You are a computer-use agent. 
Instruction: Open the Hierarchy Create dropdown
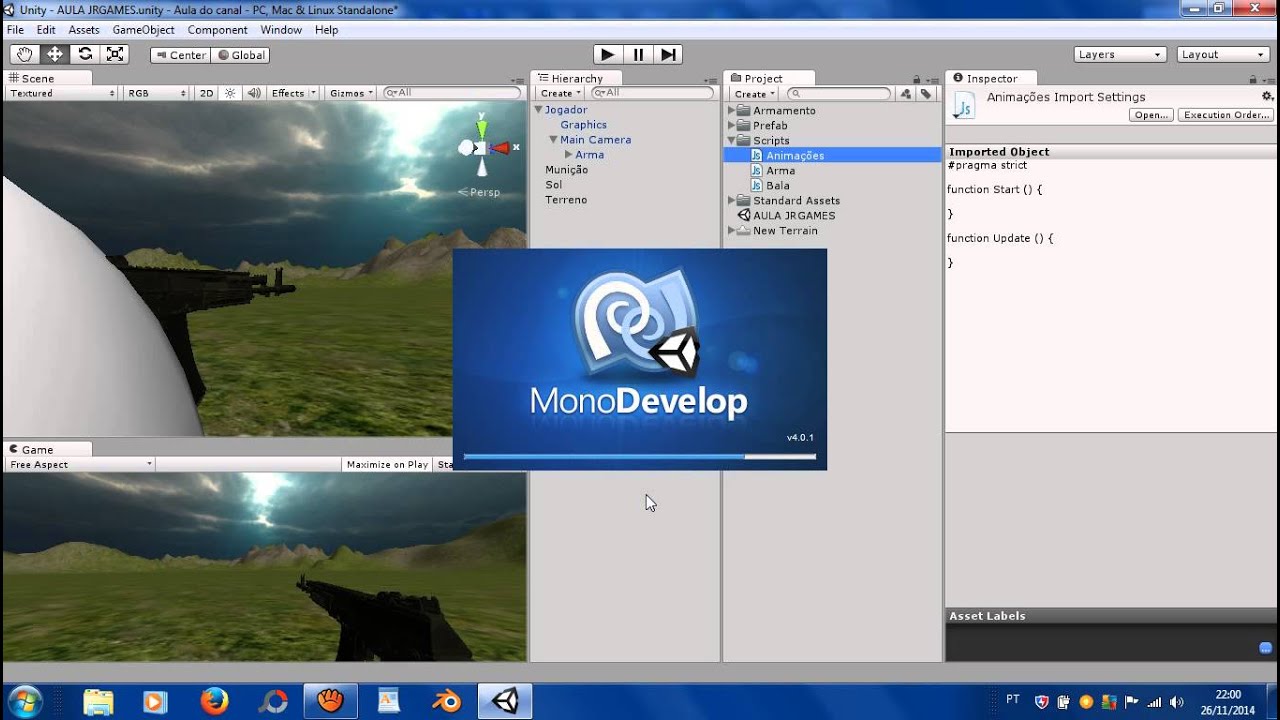560,93
